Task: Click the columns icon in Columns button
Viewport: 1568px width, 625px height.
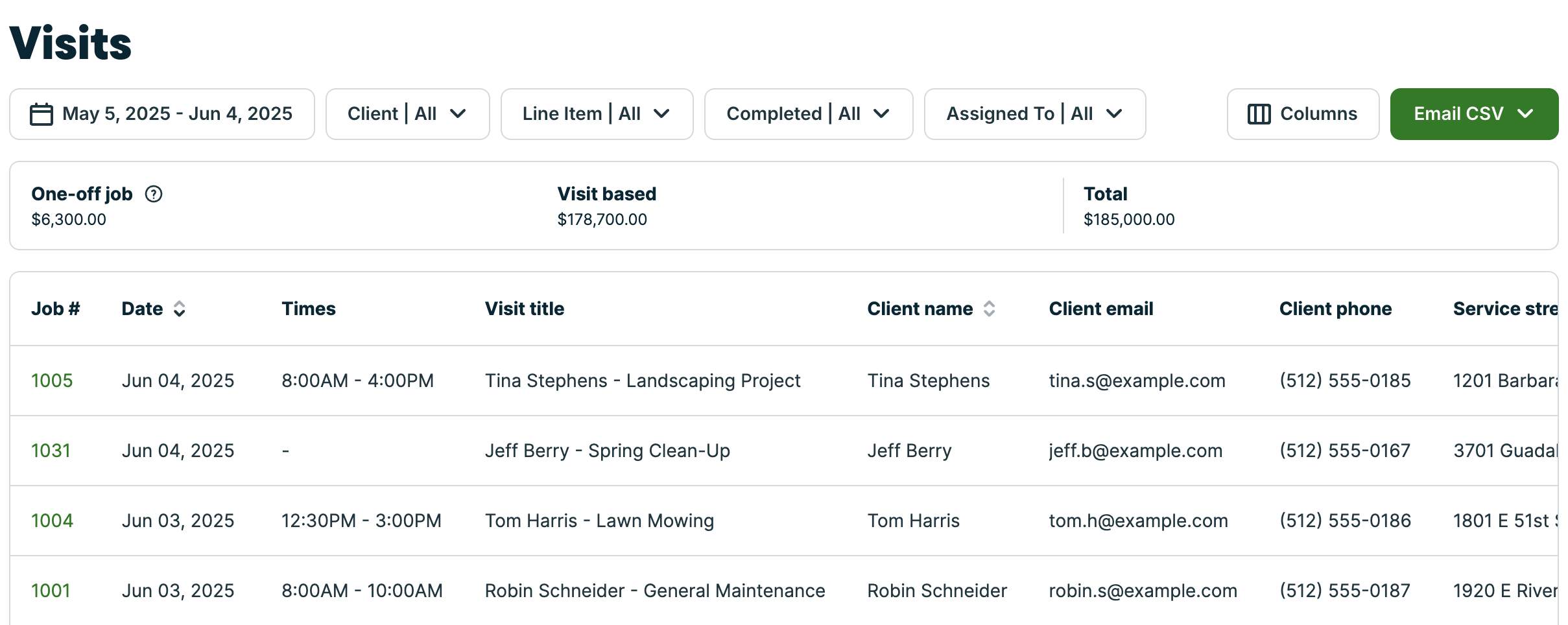Action: [1259, 114]
